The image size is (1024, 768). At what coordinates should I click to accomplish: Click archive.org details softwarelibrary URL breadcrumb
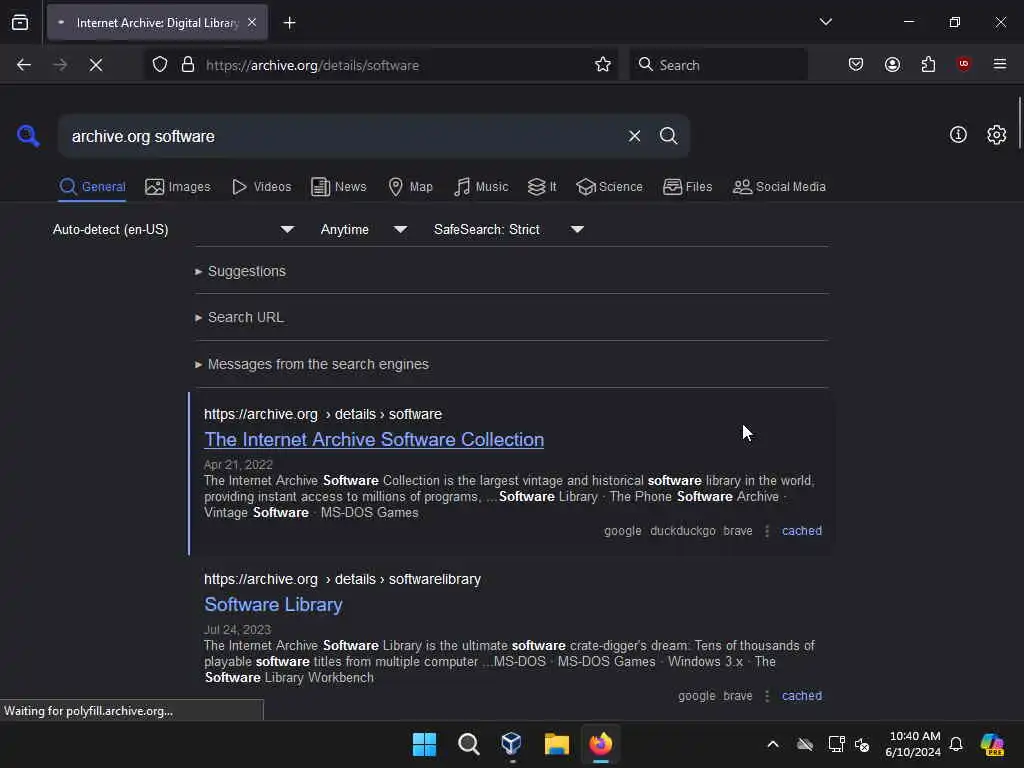[342, 579]
